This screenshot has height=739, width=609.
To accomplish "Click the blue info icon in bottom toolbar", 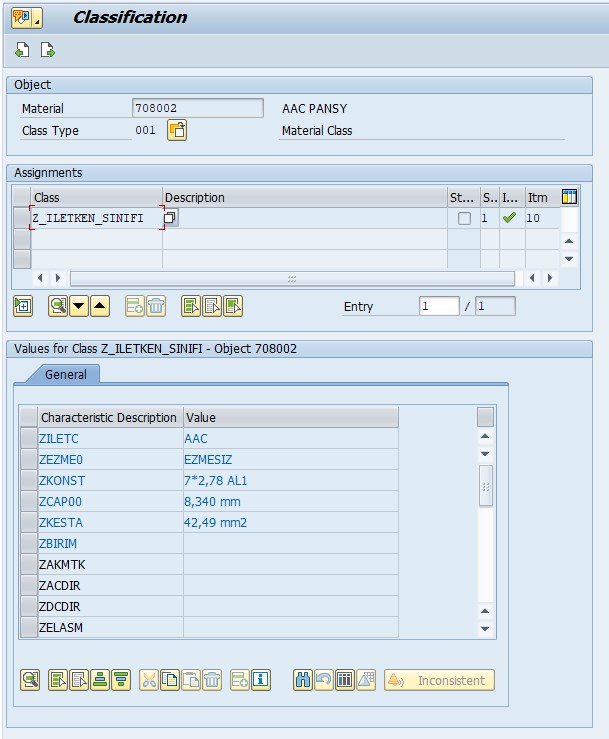I will coord(261,680).
